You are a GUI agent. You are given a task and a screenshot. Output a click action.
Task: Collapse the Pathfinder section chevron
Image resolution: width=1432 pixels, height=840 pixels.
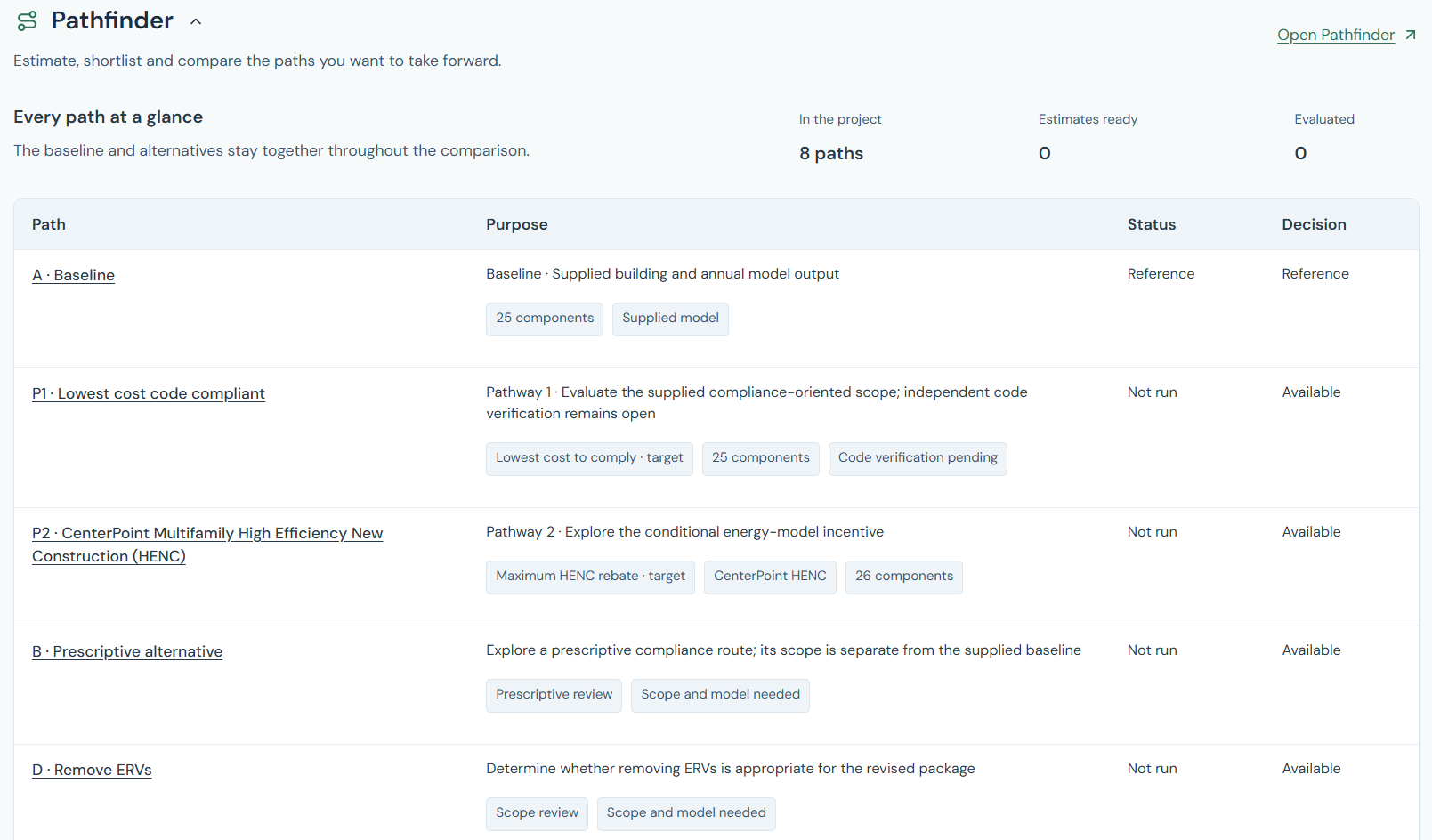196,21
